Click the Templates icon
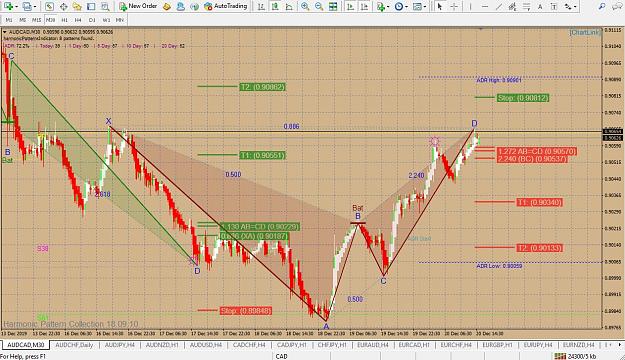The image size is (625, 360). (417, 6)
